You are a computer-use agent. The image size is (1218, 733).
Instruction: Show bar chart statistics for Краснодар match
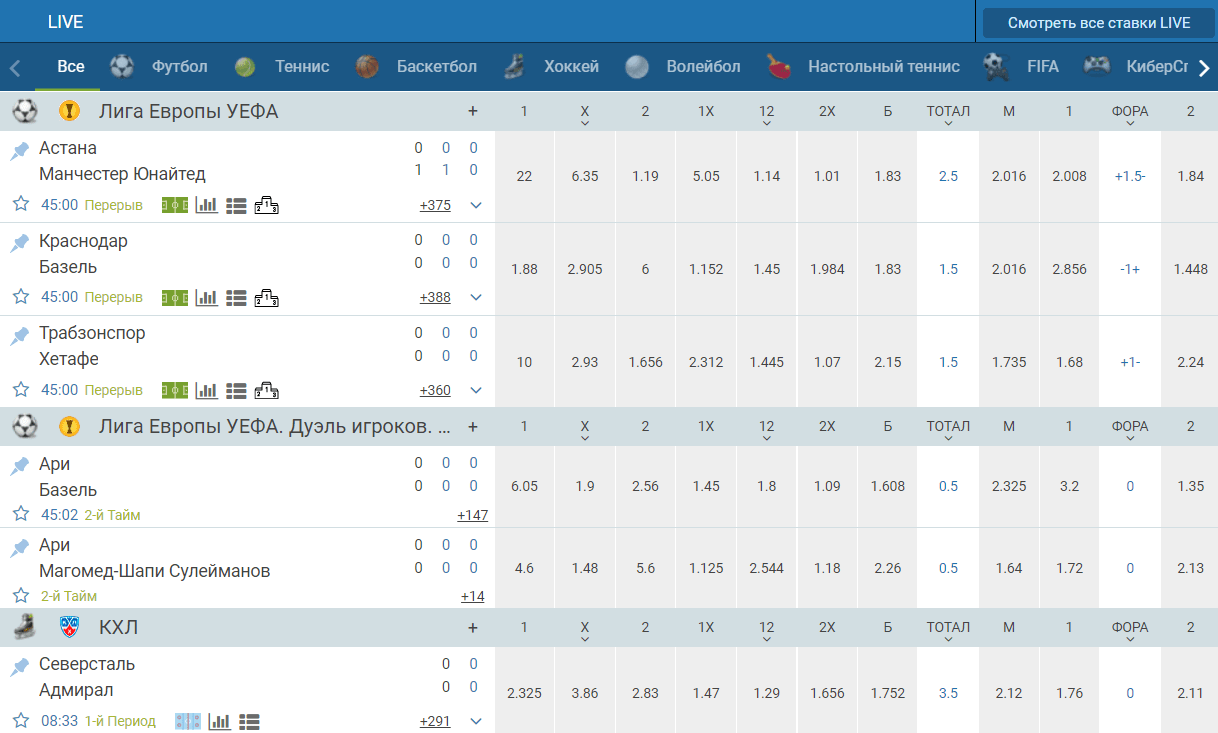(207, 297)
